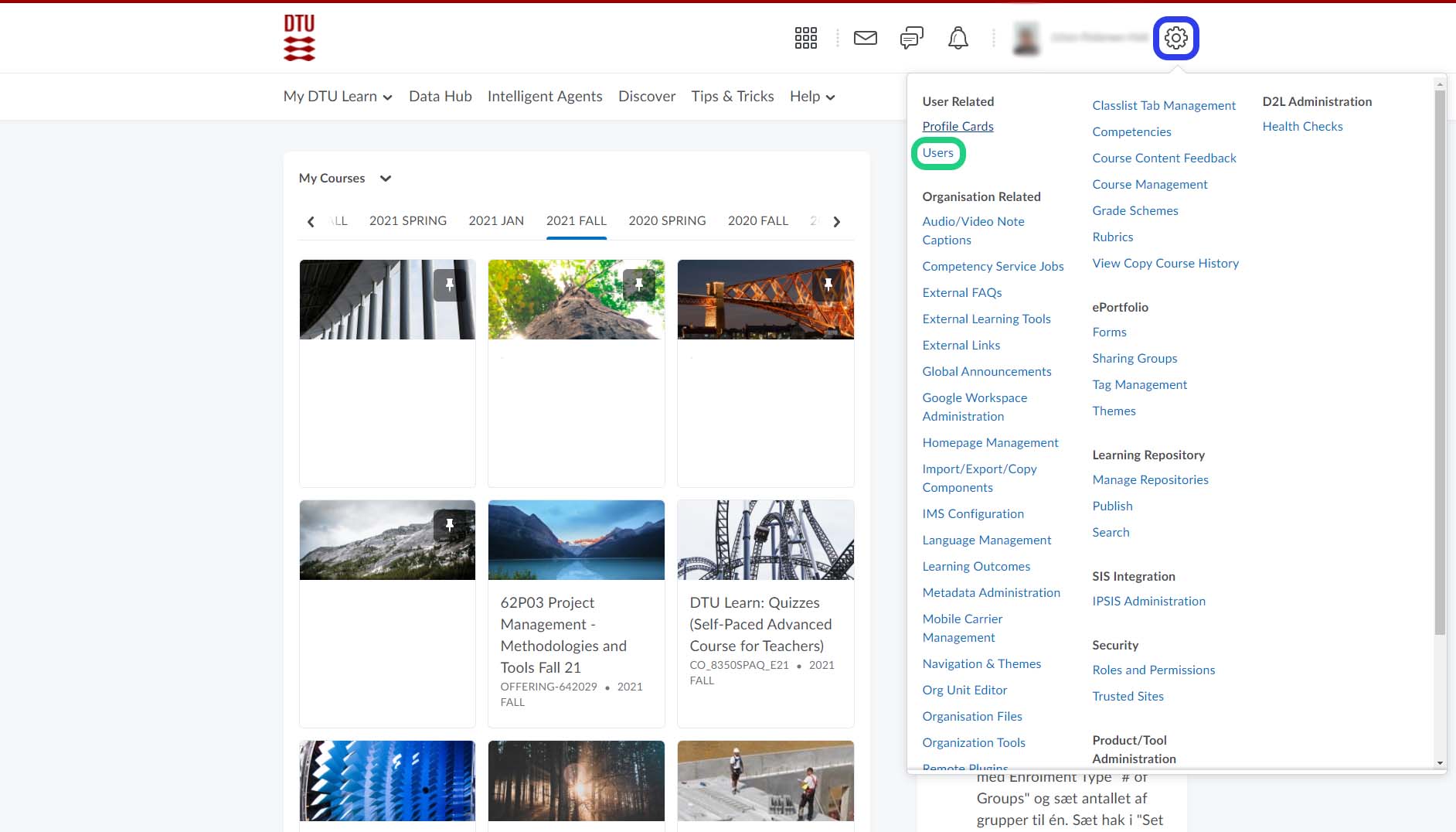Open the update alerts bell icon
Viewport: 1456px width, 832px height.
click(x=958, y=38)
